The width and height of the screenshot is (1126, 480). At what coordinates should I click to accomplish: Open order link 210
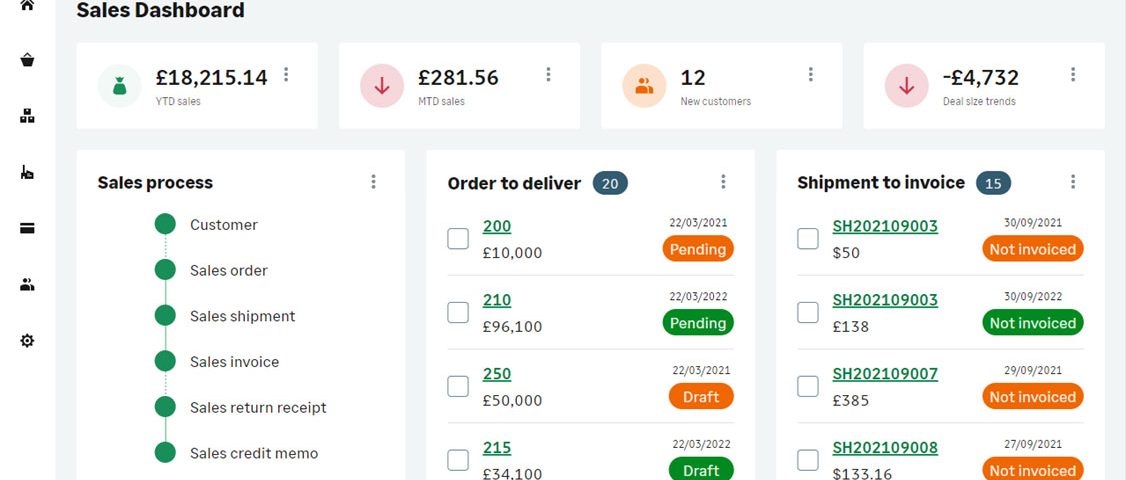point(497,300)
